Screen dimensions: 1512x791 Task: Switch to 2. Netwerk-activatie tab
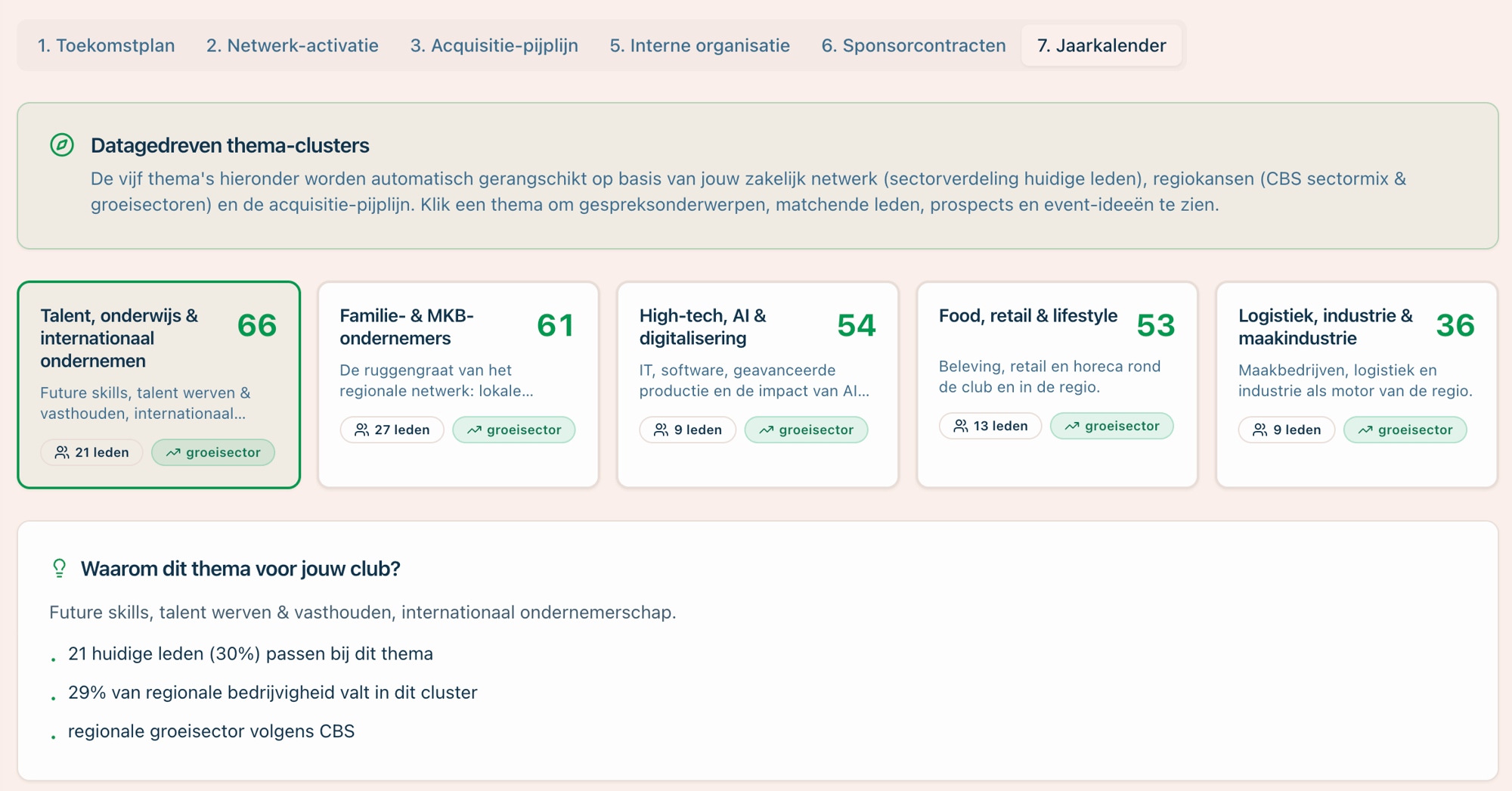point(293,45)
